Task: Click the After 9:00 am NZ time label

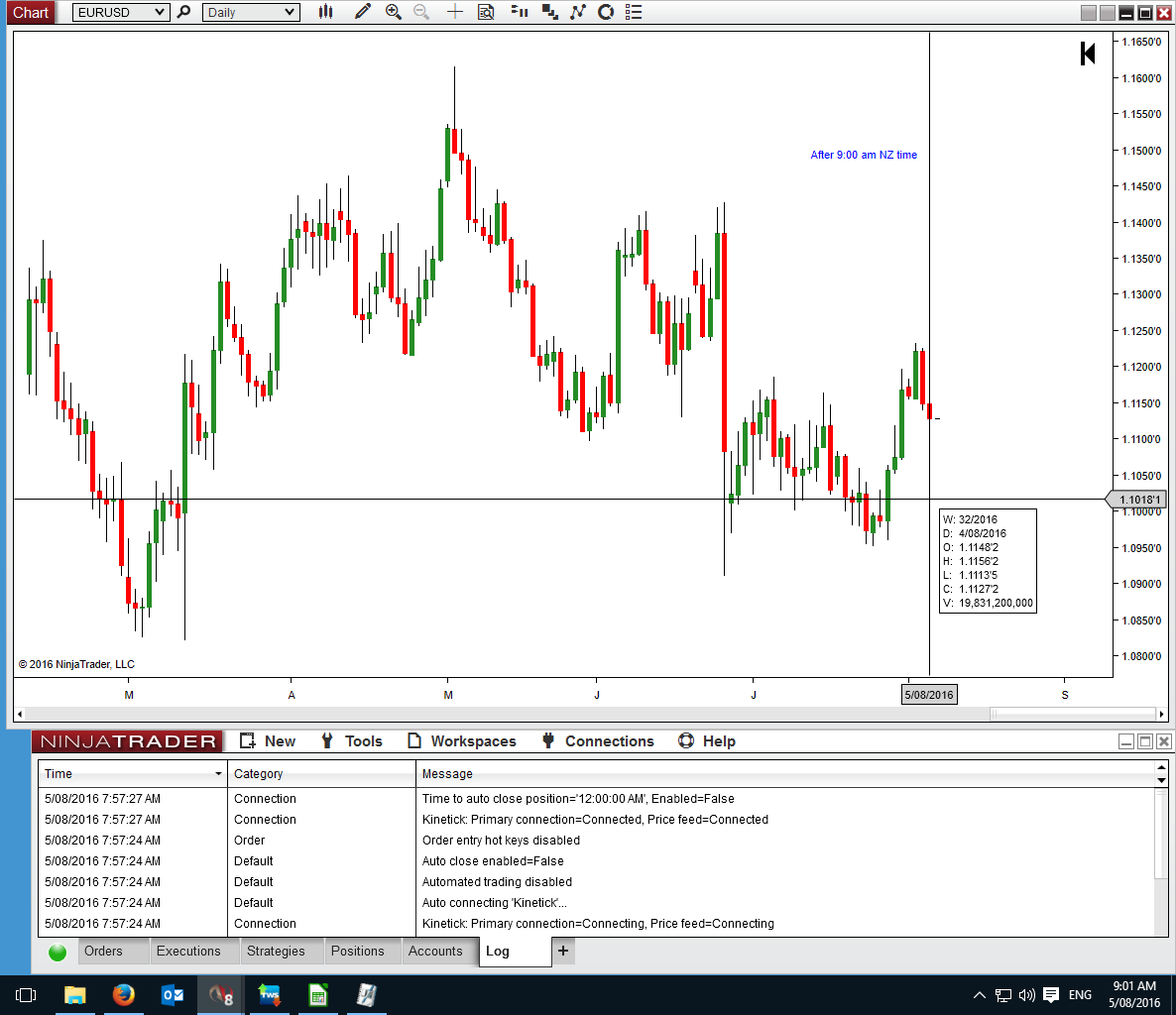Action: [x=864, y=155]
